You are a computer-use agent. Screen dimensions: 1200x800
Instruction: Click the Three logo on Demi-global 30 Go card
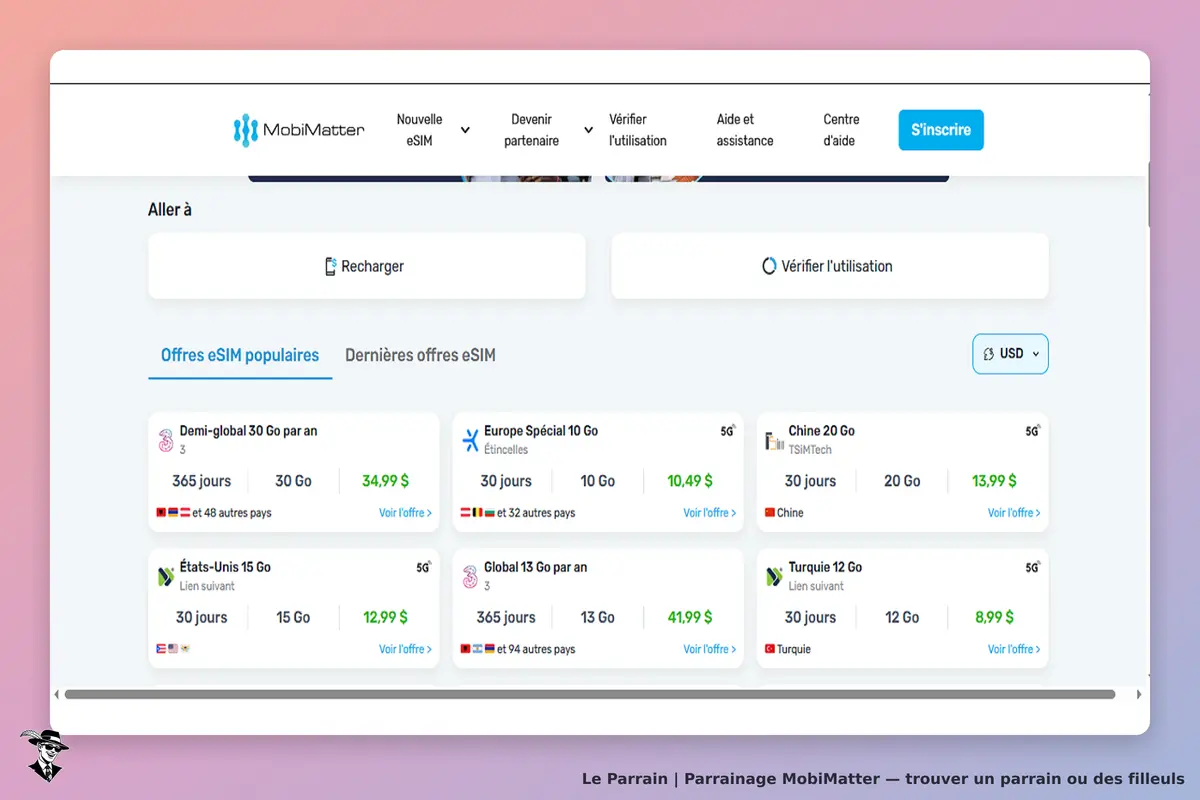click(x=165, y=440)
